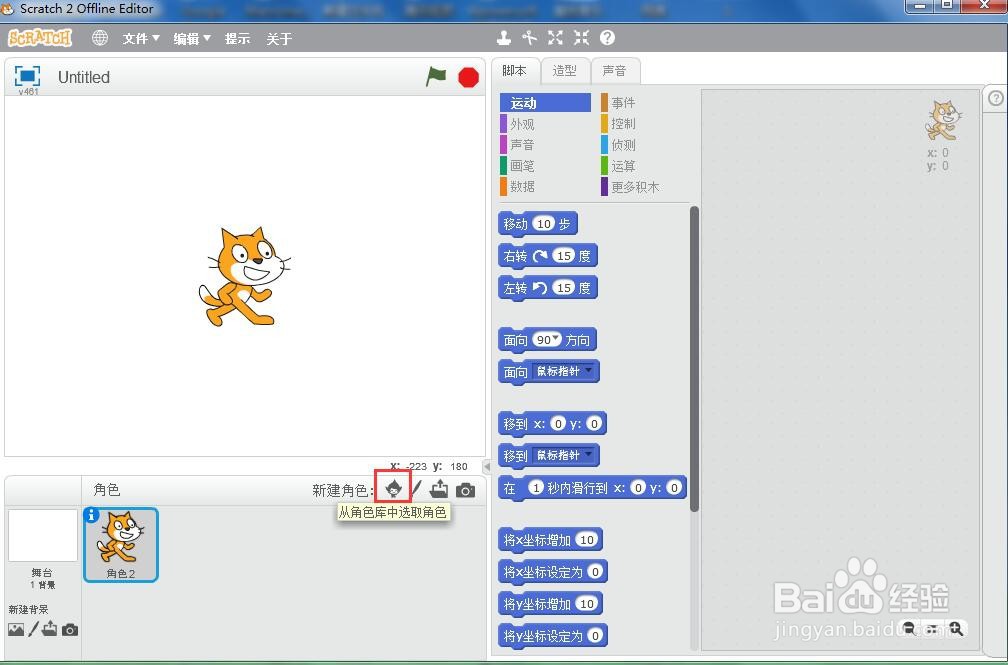Click value in 将y坐标设定为 0 block
This screenshot has height=665, width=1008.
coord(595,636)
